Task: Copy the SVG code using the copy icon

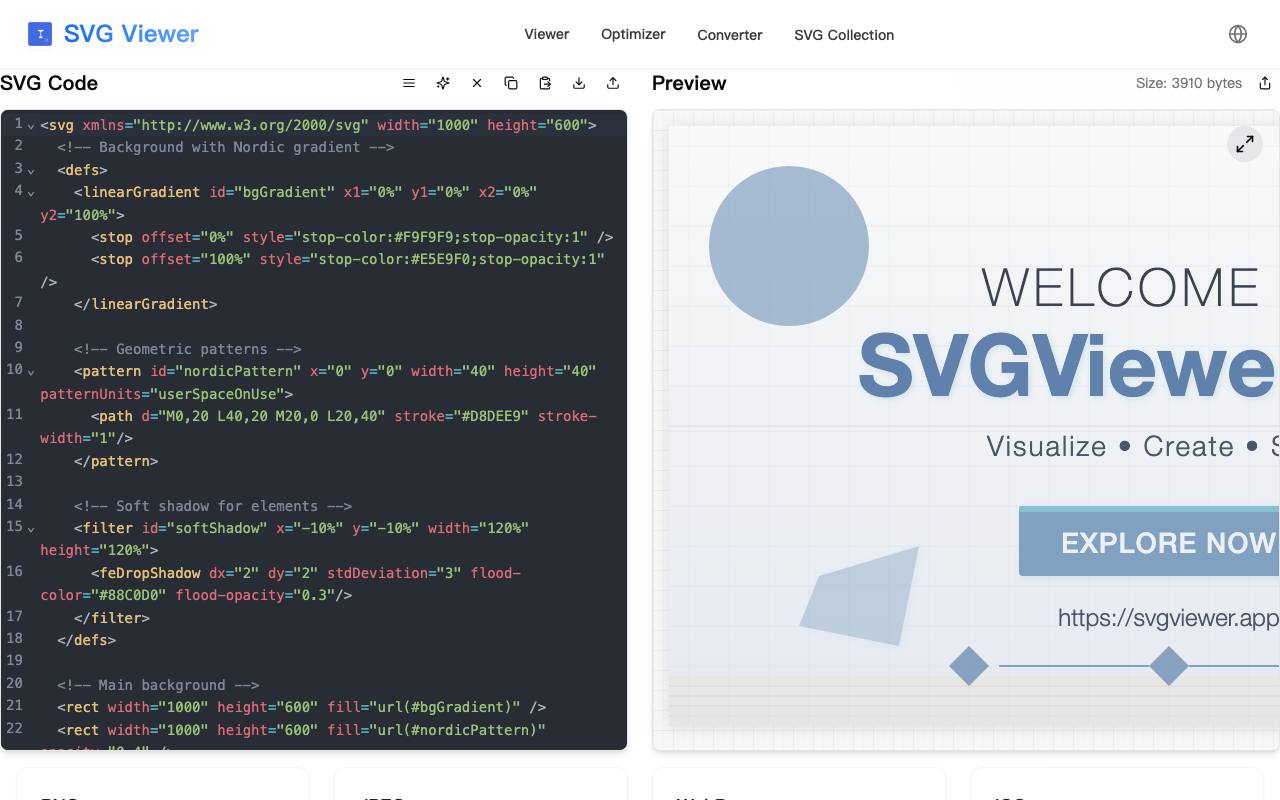Action: [x=511, y=83]
